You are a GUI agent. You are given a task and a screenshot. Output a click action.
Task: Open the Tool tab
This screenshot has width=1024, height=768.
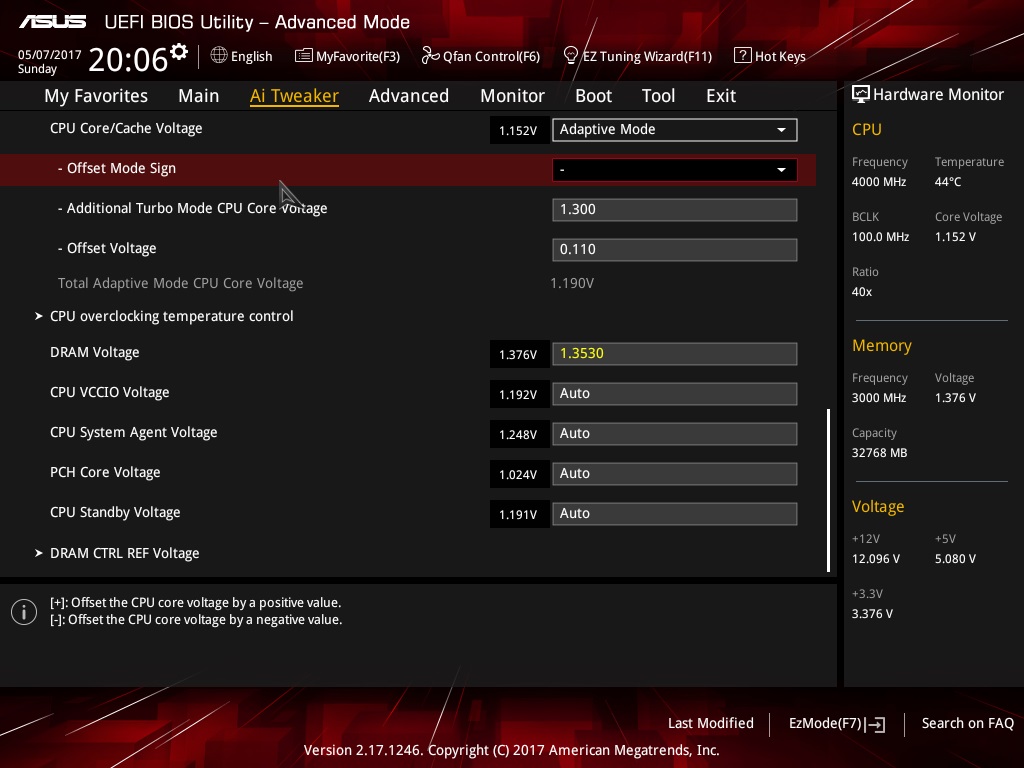[658, 95]
